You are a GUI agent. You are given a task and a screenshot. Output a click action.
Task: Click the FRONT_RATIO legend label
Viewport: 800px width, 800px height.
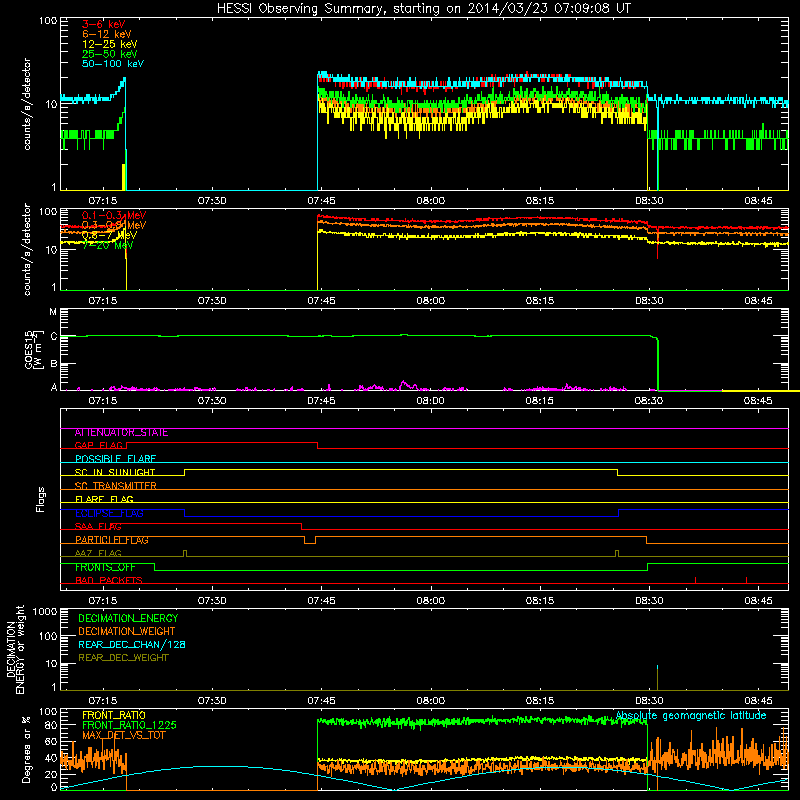point(114,715)
